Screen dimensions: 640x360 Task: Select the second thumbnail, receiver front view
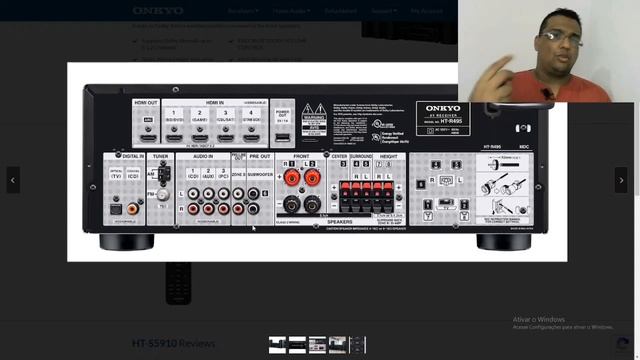tap(297, 345)
